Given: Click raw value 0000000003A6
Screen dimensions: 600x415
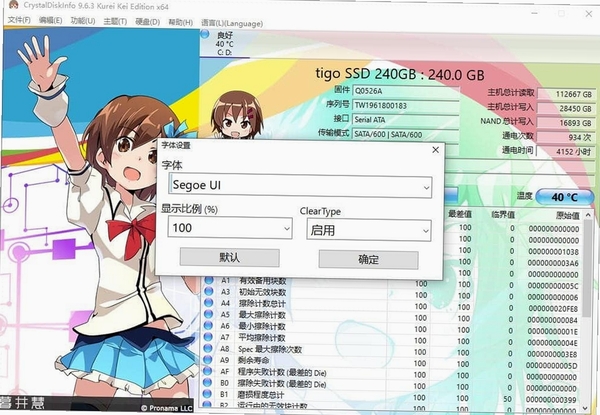Looking at the screenshot, I should tap(553, 263).
